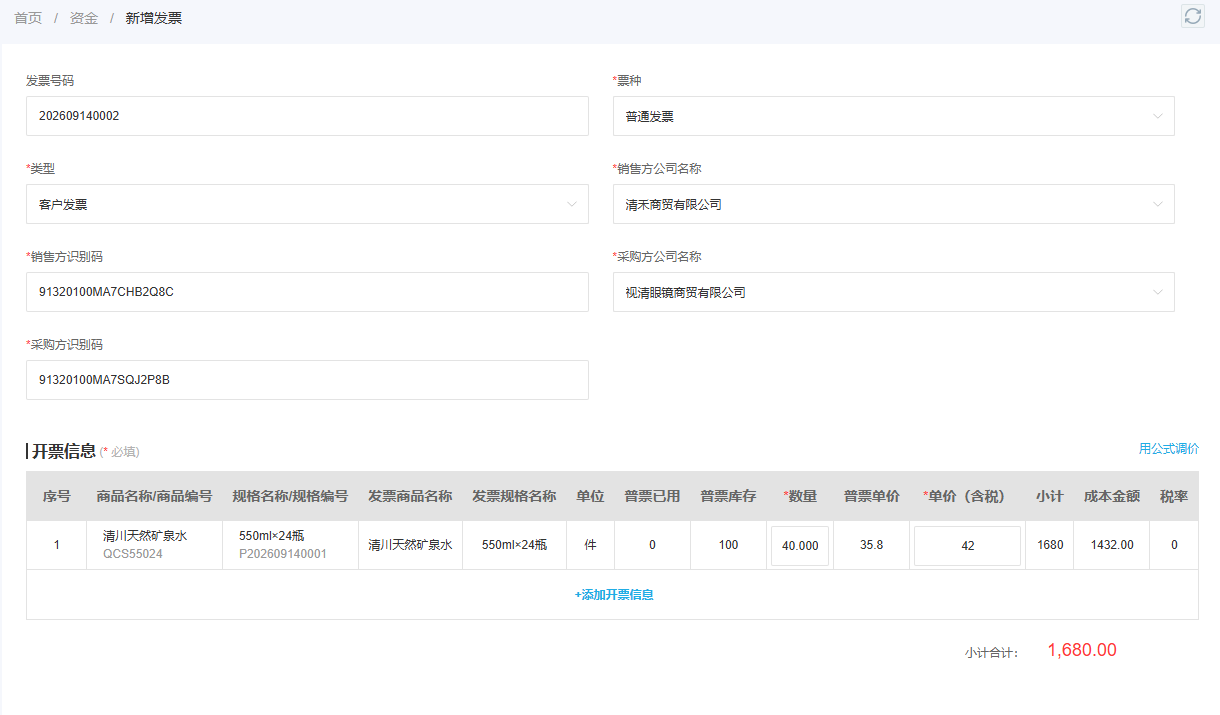Image resolution: width=1220 pixels, height=715 pixels.
Task: Open 销售方公司名称 dropdown with 清禾商贸有限公司
Action: tap(893, 204)
